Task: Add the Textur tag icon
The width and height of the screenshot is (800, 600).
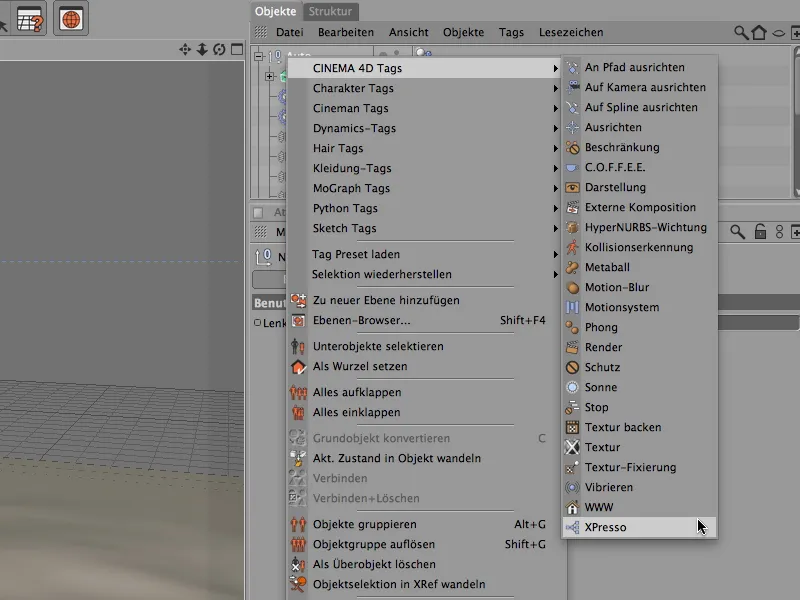Action: tap(572, 447)
